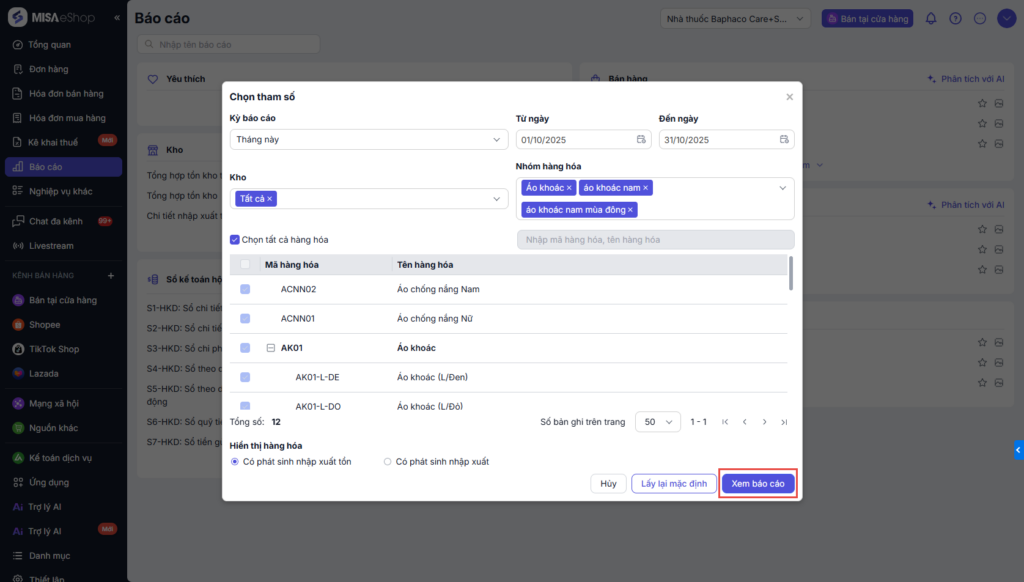Viewport: 1024px width, 582px height.
Task: Close the Chọn tham số dialog
Action: click(789, 97)
